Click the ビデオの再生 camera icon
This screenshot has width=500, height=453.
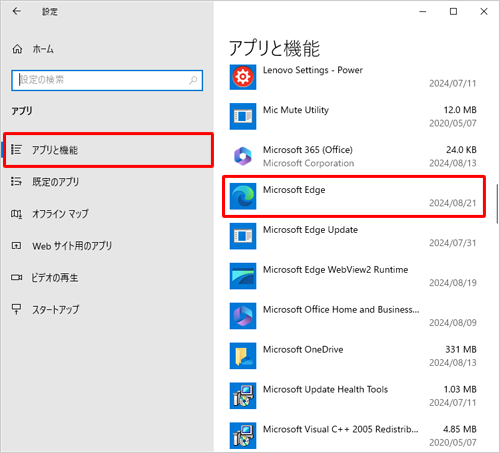pos(16,277)
